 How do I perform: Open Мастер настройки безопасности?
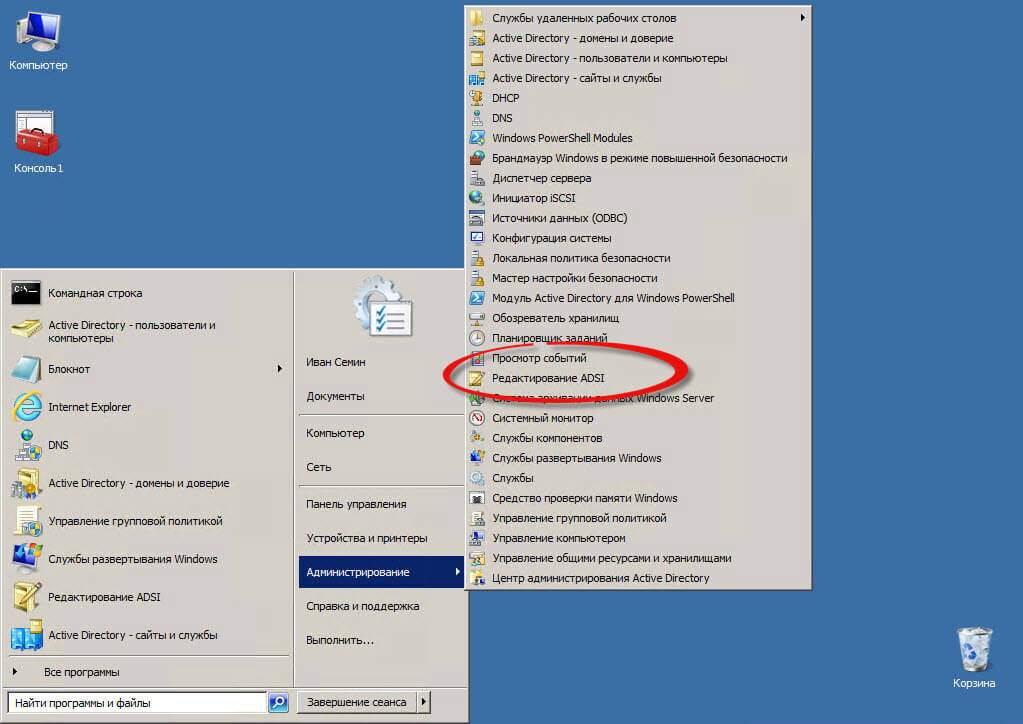tap(638, 278)
